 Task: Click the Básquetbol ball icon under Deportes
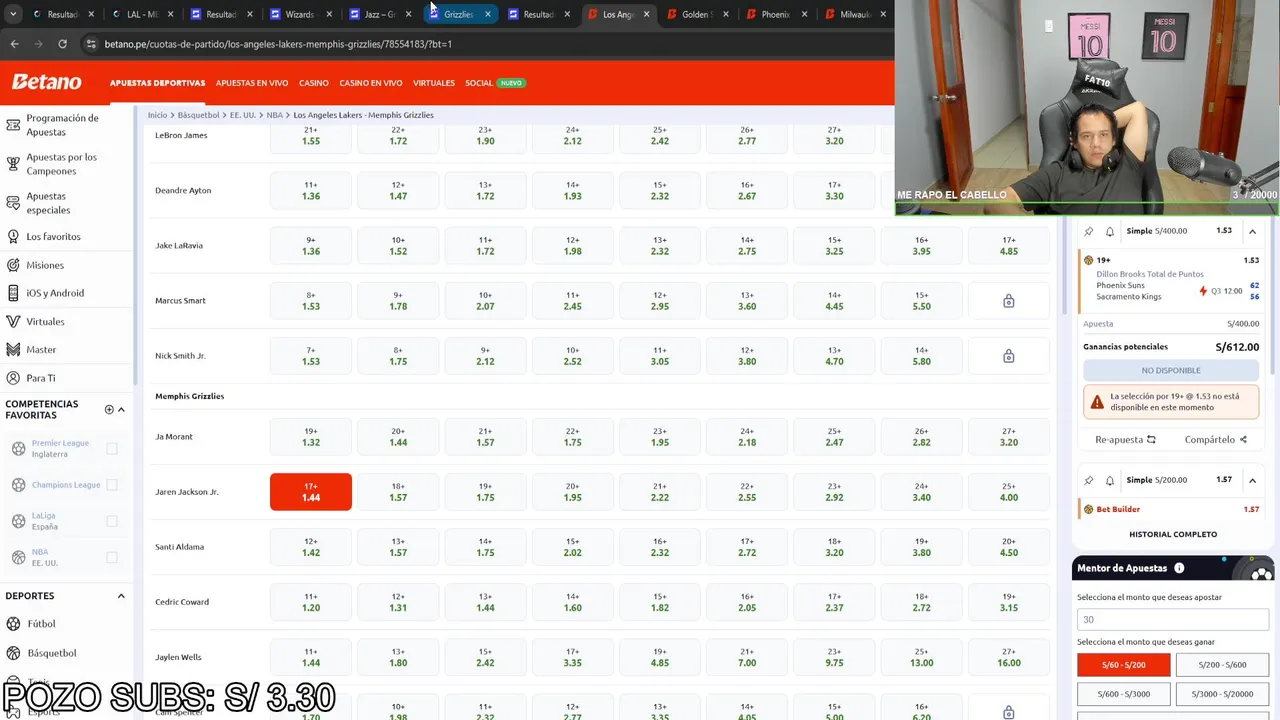pyautogui.click(x=14, y=653)
